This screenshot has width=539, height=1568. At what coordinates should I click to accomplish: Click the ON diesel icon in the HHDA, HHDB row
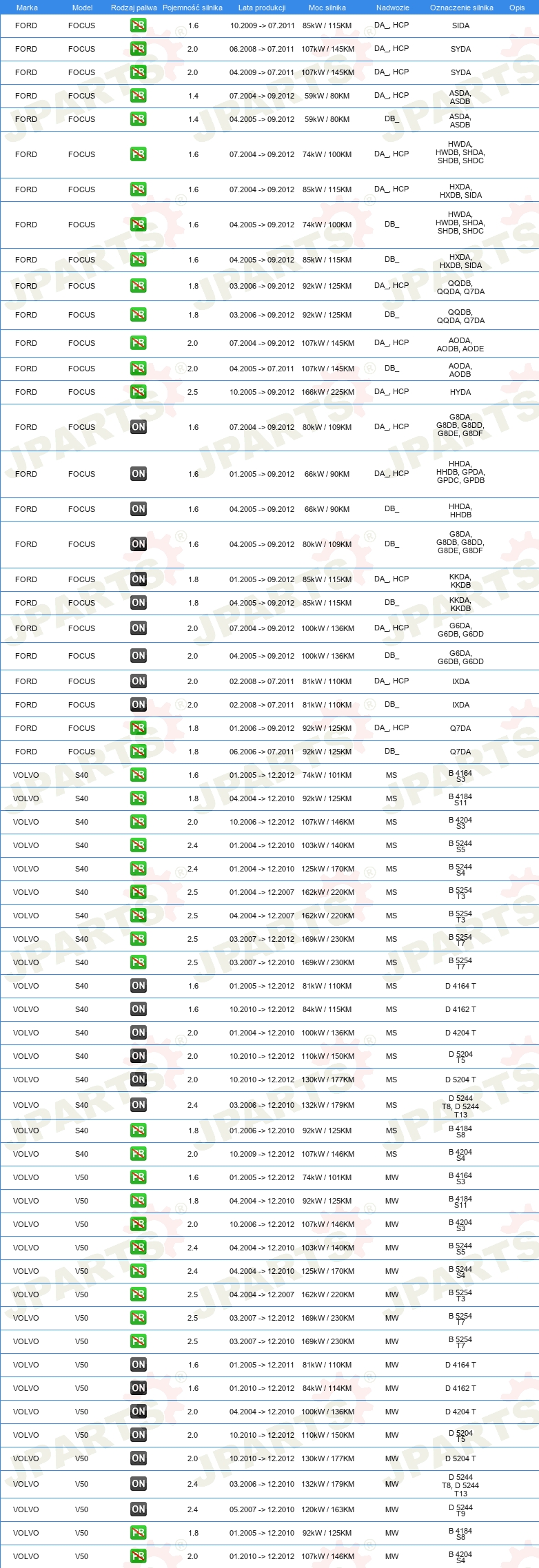(x=139, y=509)
